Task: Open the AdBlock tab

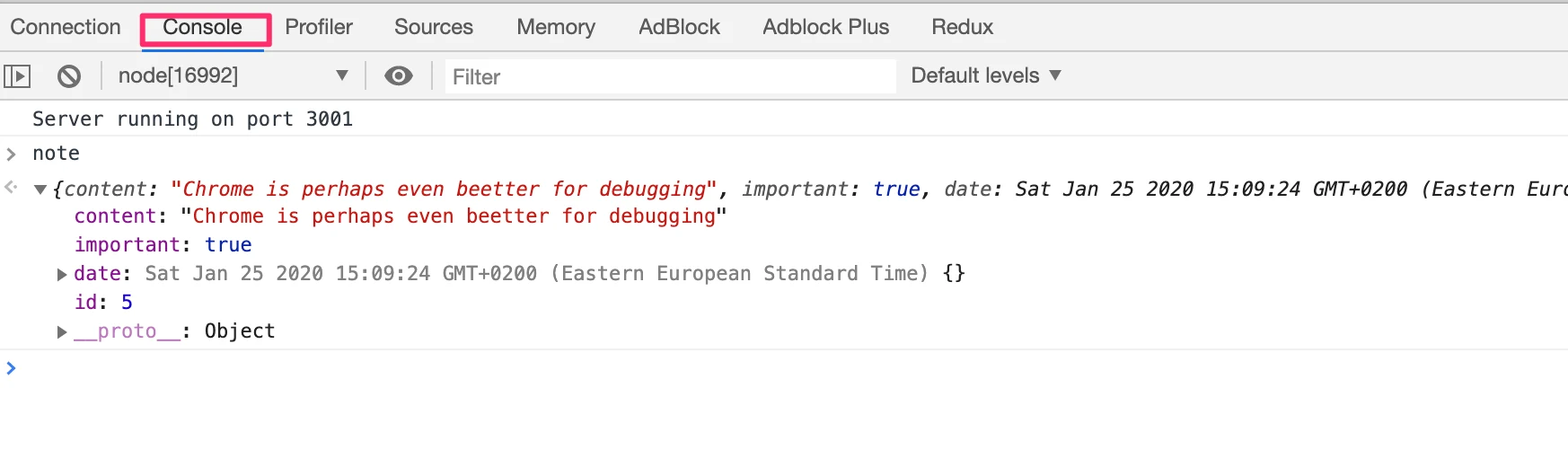Action: (x=679, y=27)
